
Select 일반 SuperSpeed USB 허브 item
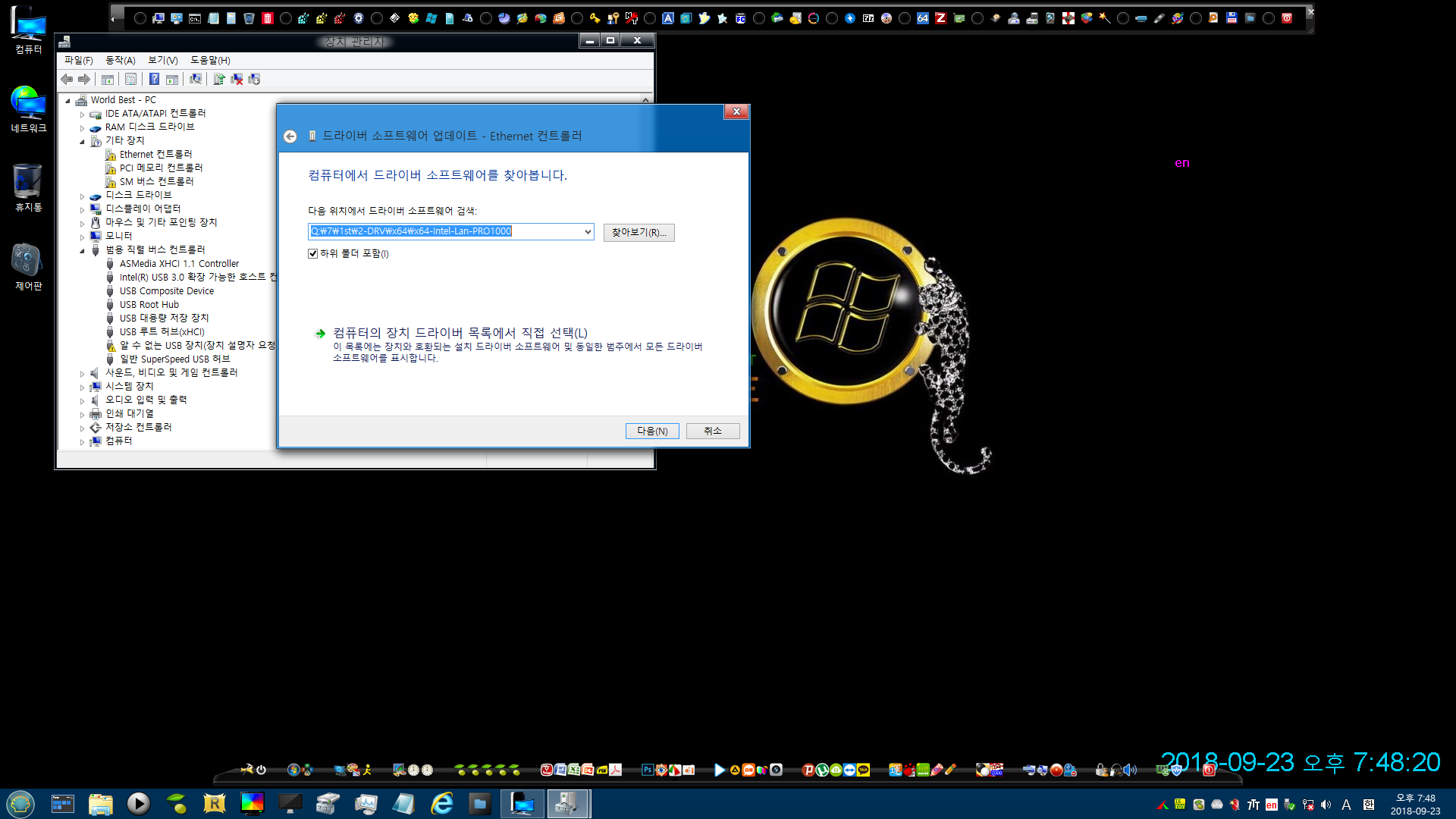pos(174,359)
